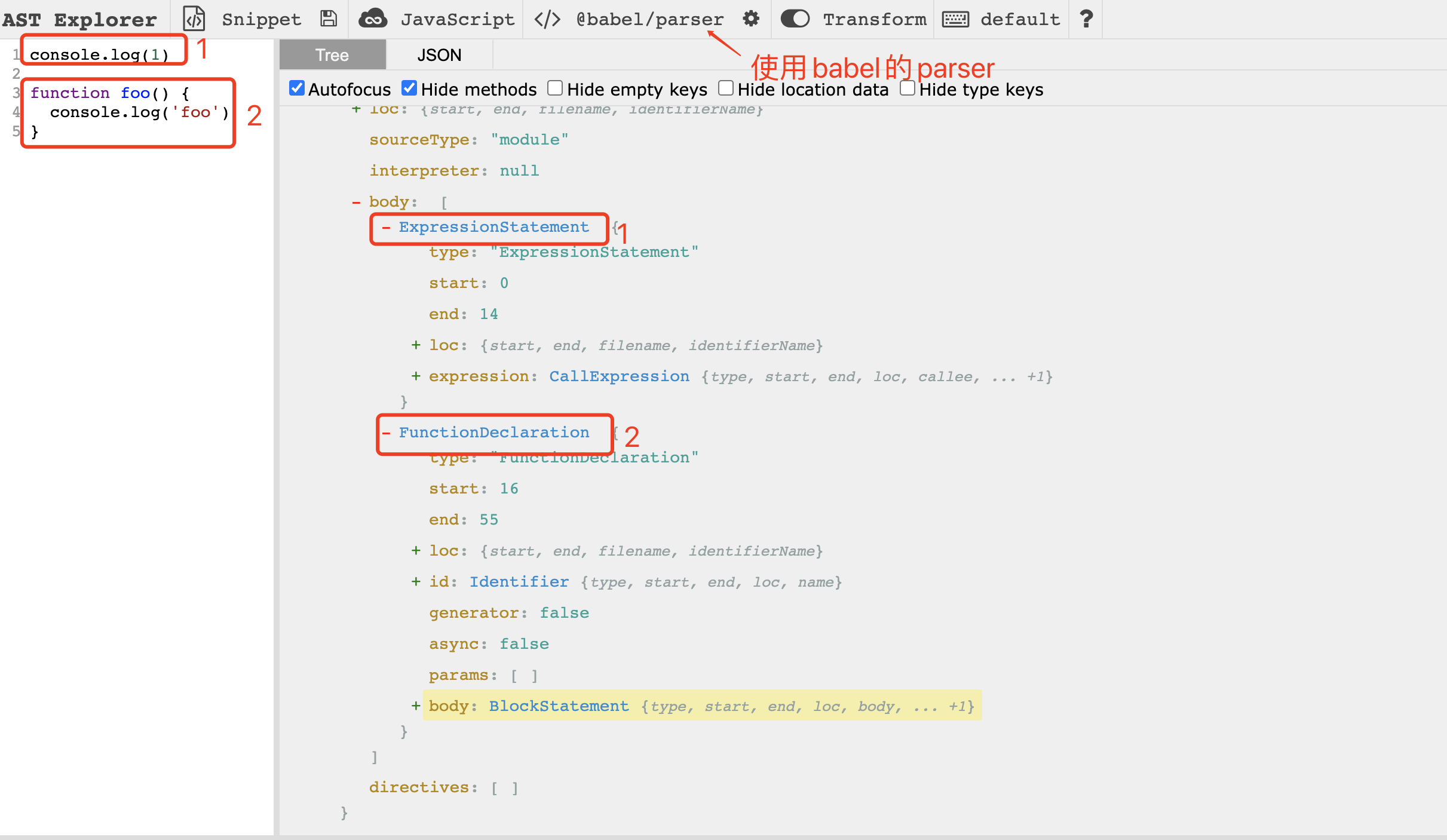Viewport: 1447px width, 840px height.
Task: Click the Snippet code file icon
Action: click(194, 19)
